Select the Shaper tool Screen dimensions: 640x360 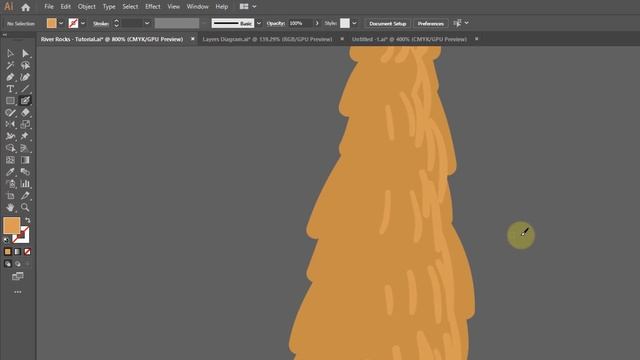tap(10, 113)
